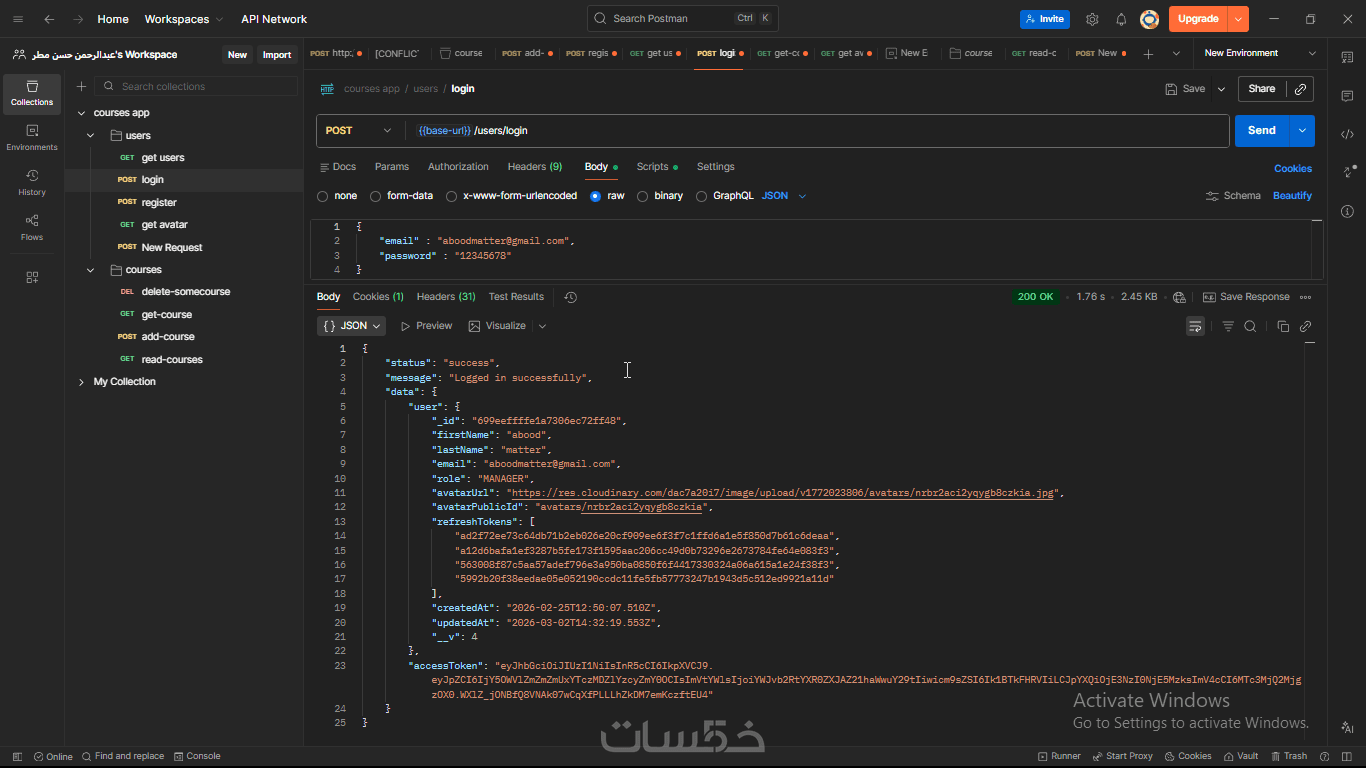Open Runner in the status bar
This screenshot has height=768, width=1366.
pyautogui.click(x=1059, y=756)
